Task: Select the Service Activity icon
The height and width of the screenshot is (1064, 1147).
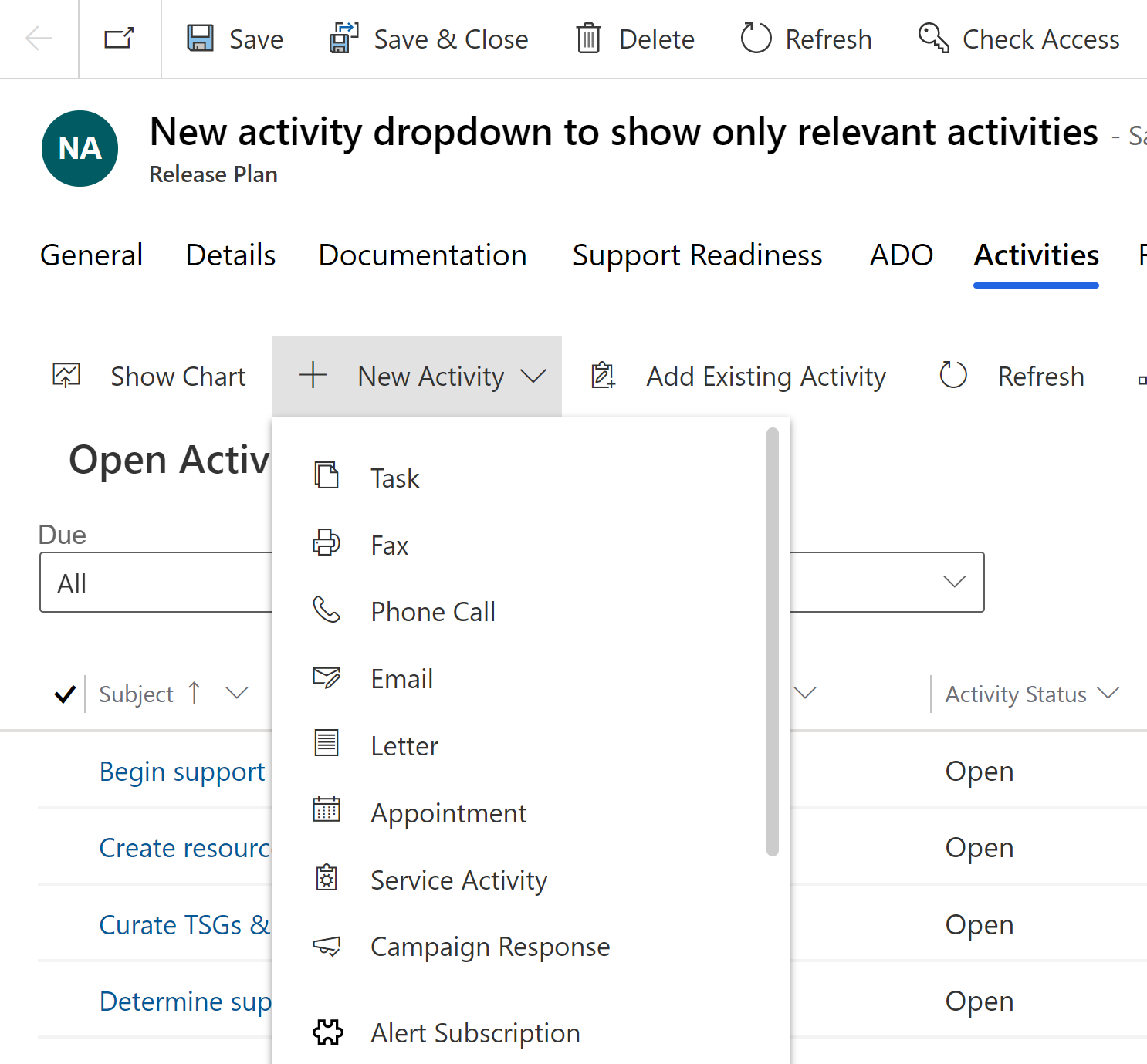Action: click(327, 878)
